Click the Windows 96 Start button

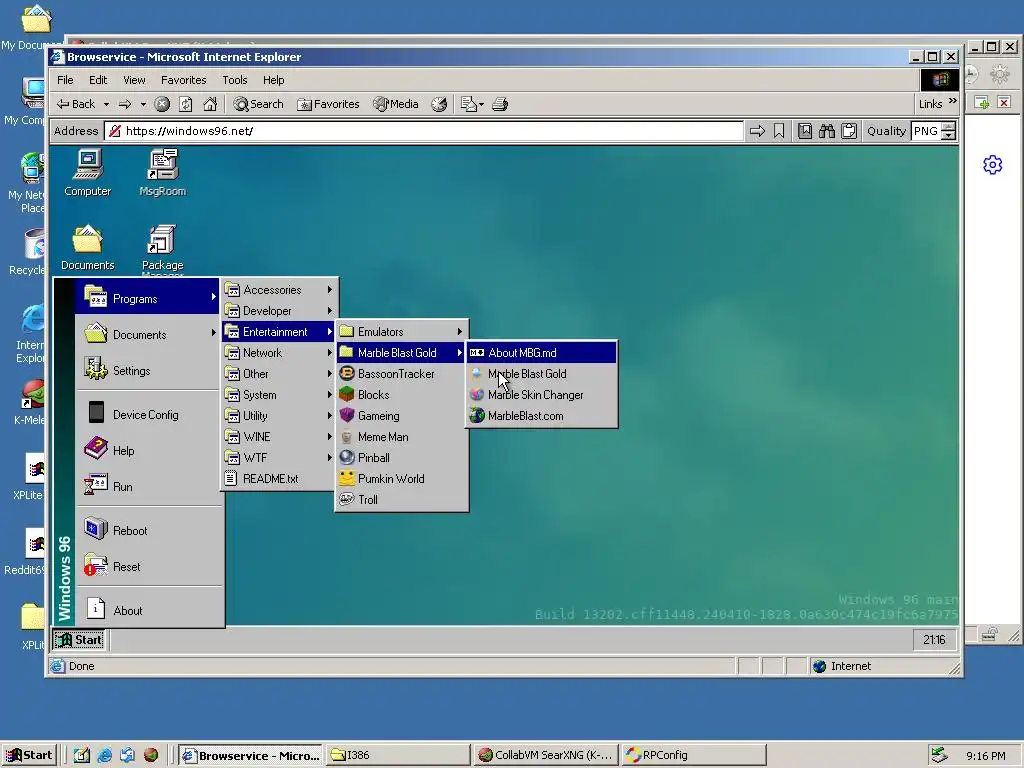(x=79, y=639)
